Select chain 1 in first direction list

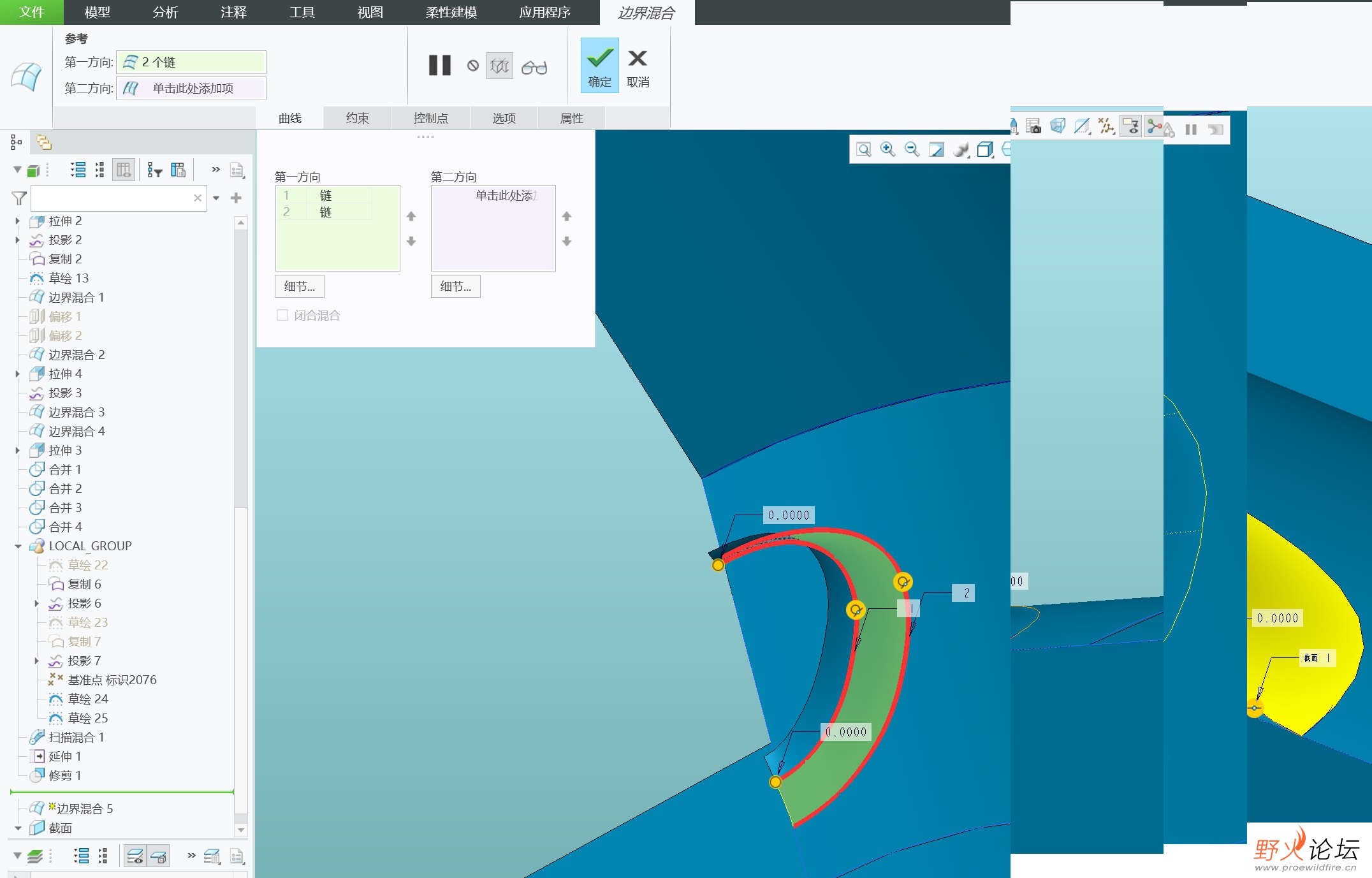tap(325, 195)
